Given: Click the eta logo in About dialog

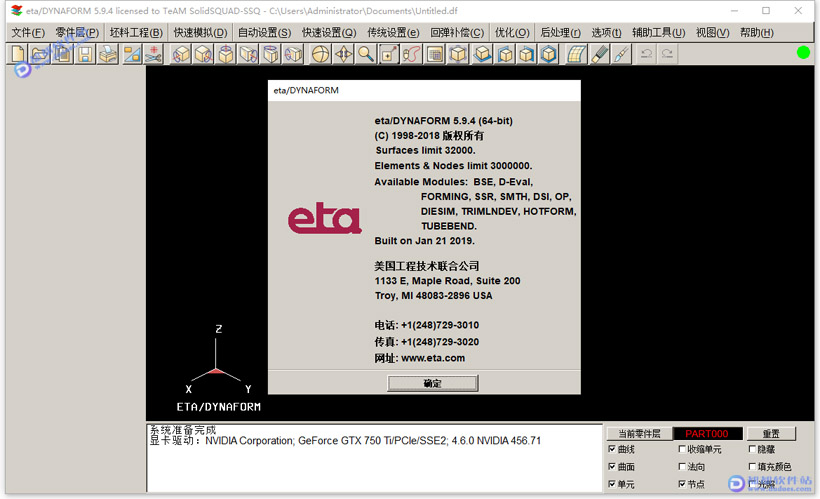Looking at the screenshot, I should tap(324, 219).
